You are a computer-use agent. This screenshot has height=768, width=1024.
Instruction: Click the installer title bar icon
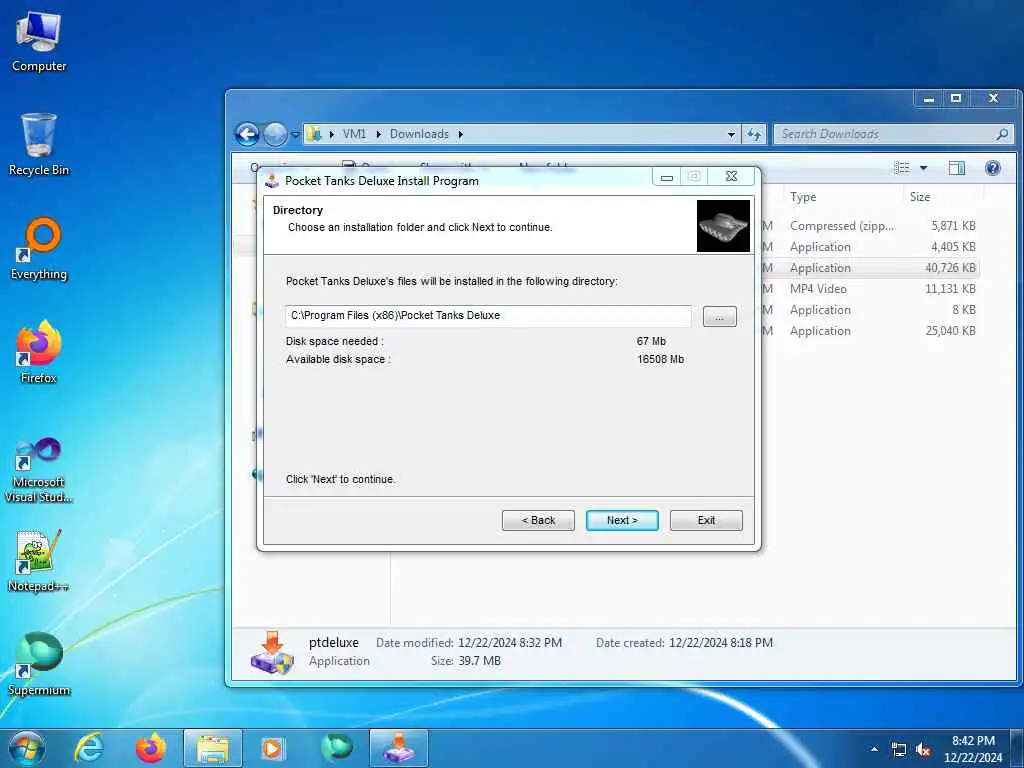pyautogui.click(x=272, y=180)
